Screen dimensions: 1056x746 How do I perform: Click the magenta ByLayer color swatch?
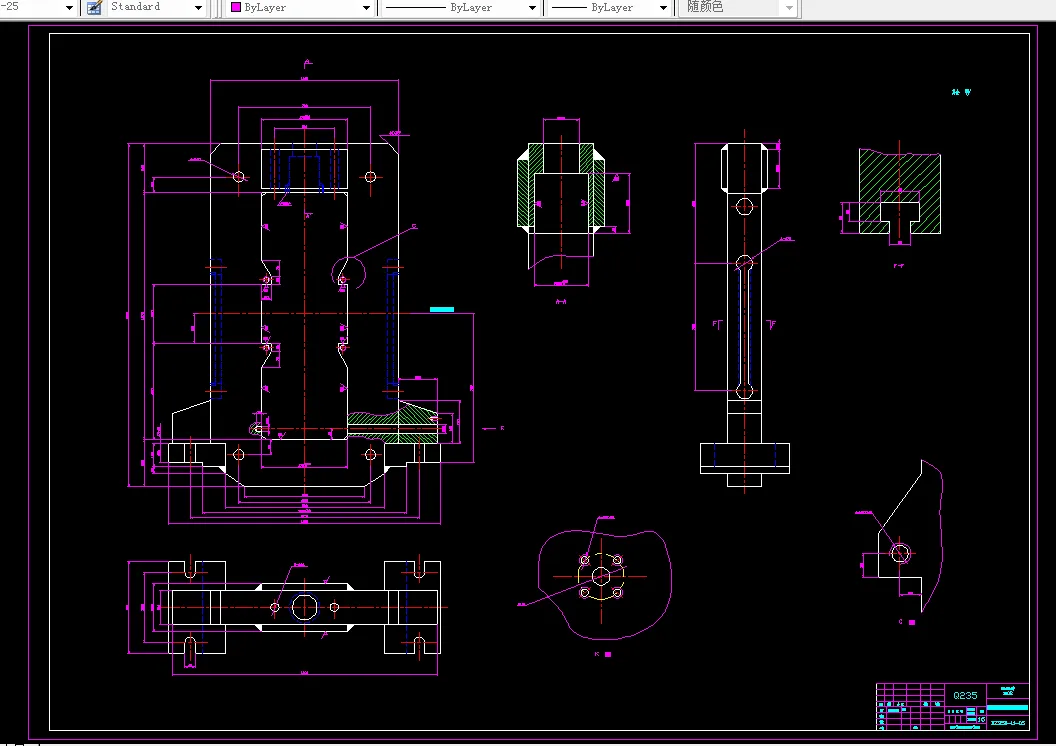(236, 7)
